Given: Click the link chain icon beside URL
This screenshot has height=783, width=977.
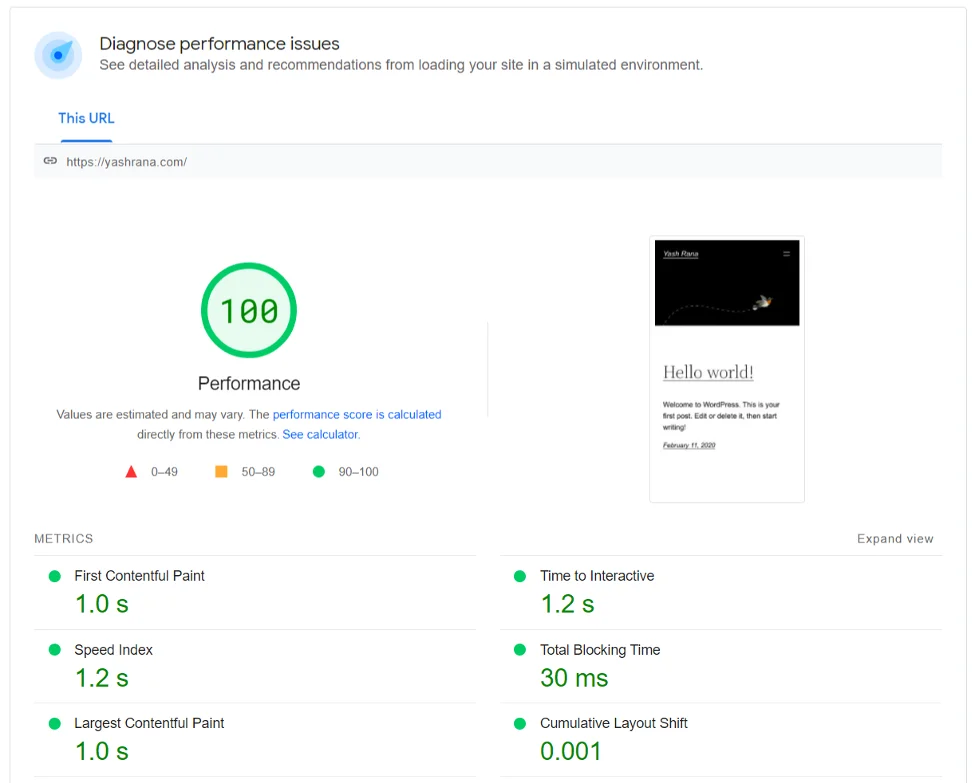Looking at the screenshot, I should click(x=50, y=161).
